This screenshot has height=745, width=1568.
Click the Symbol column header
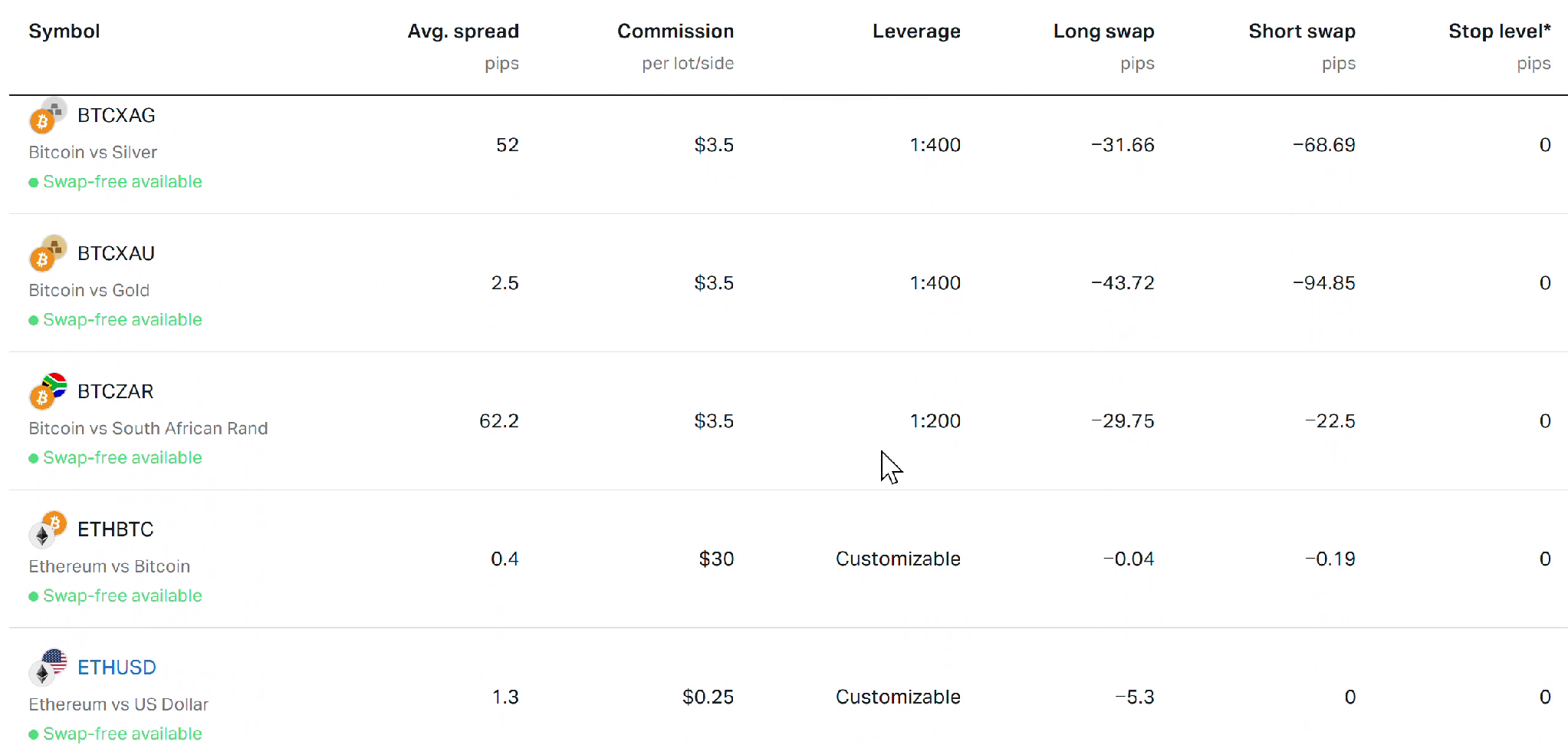pyautogui.click(x=64, y=31)
